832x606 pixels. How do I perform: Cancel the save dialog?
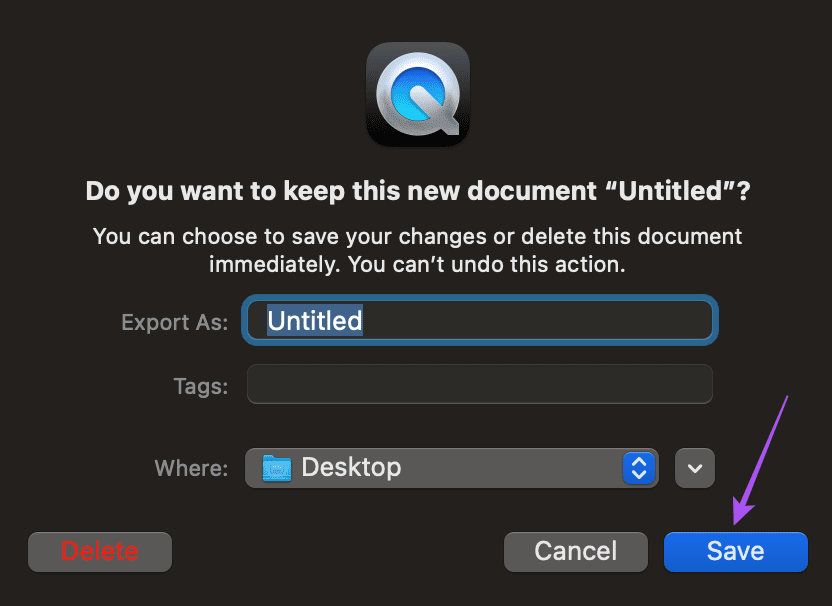[576, 551]
